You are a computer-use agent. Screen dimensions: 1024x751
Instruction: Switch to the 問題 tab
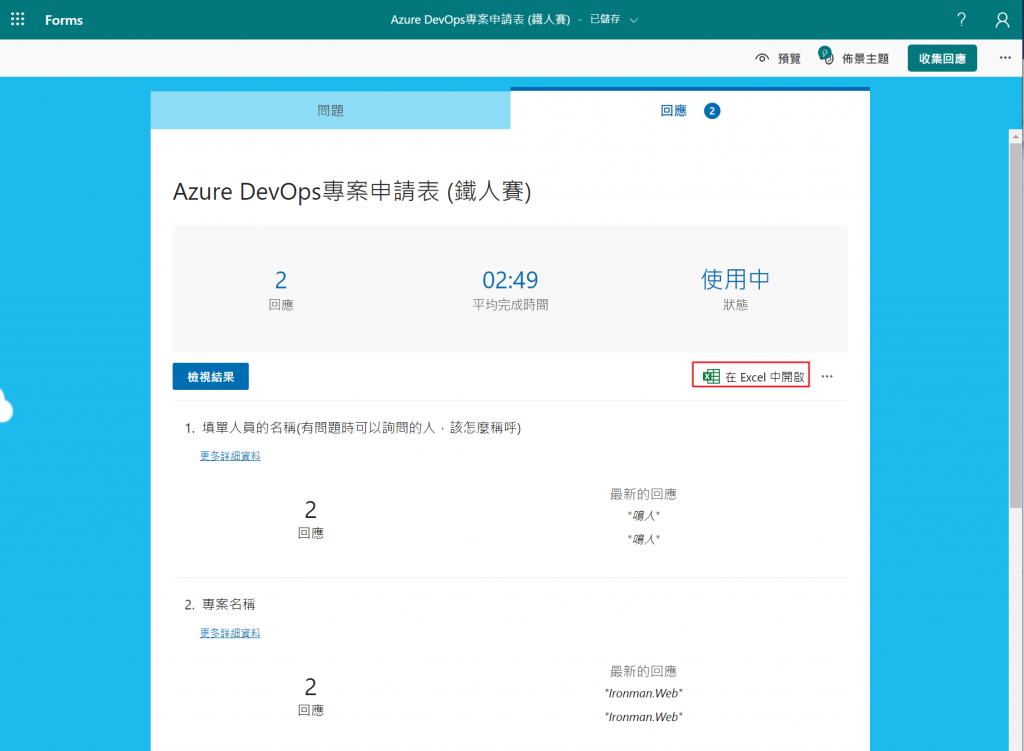[x=330, y=110]
